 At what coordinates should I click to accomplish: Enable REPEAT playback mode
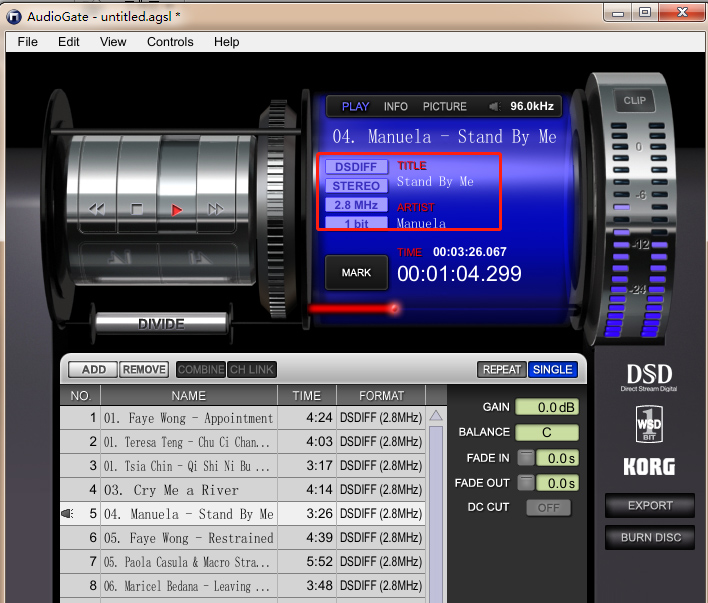click(501, 369)
